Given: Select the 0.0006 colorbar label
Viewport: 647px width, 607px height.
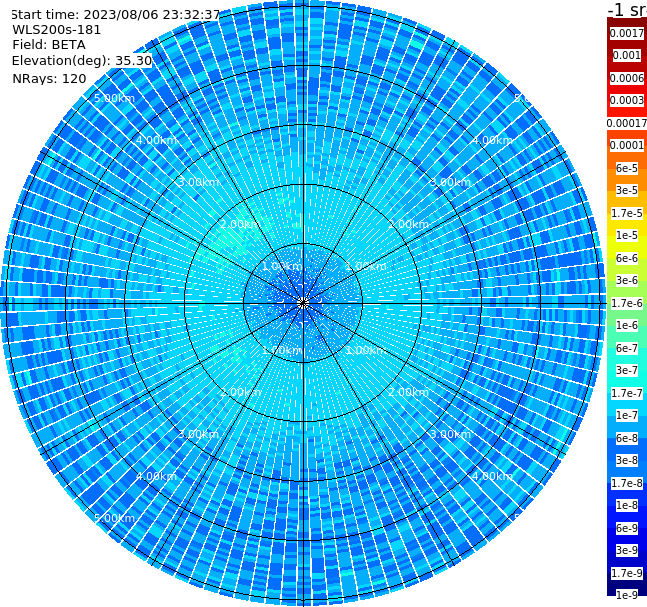Looking at the screenshot, I should [627, 78].
